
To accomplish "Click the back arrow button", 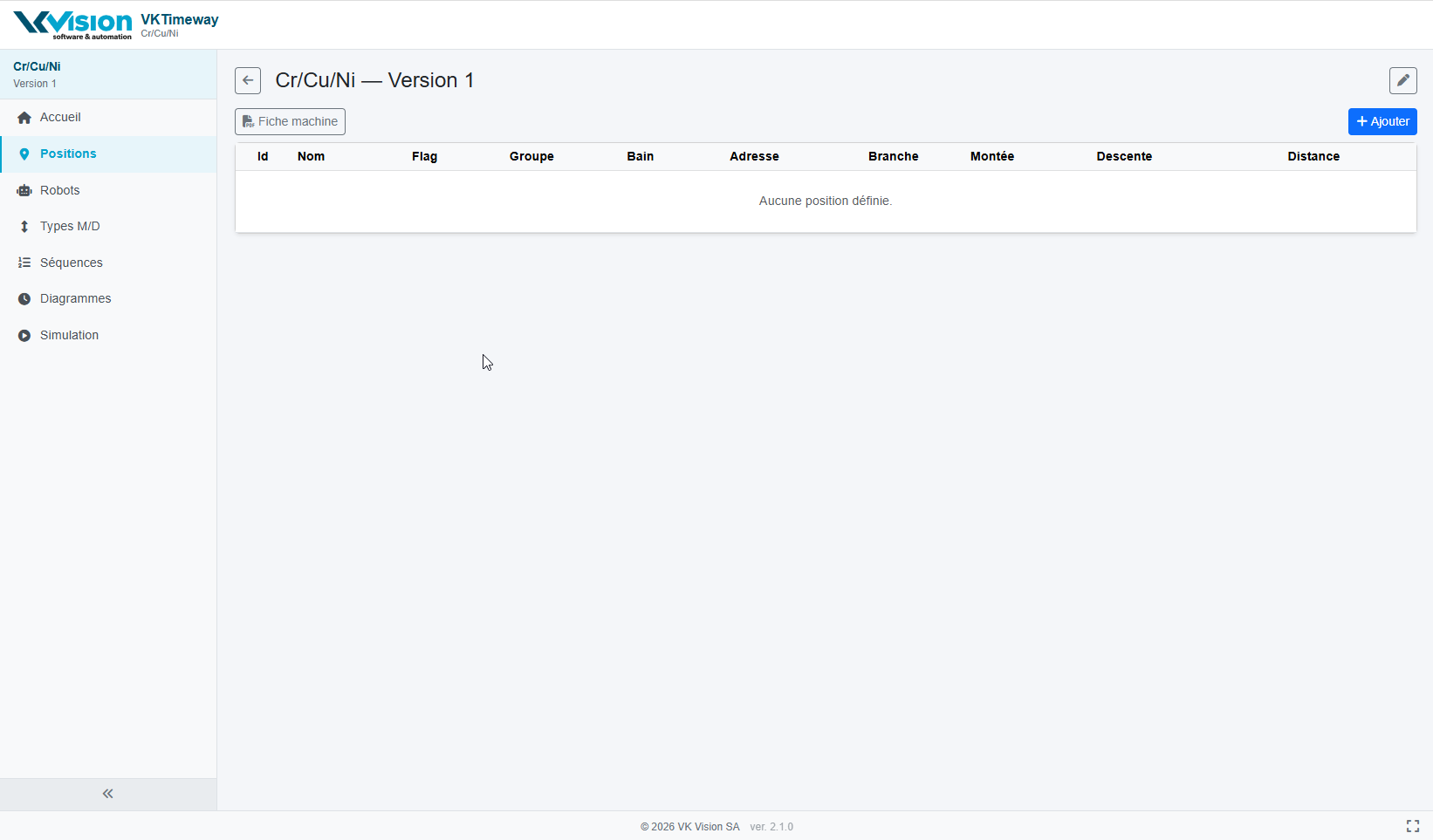I will 248,80.
